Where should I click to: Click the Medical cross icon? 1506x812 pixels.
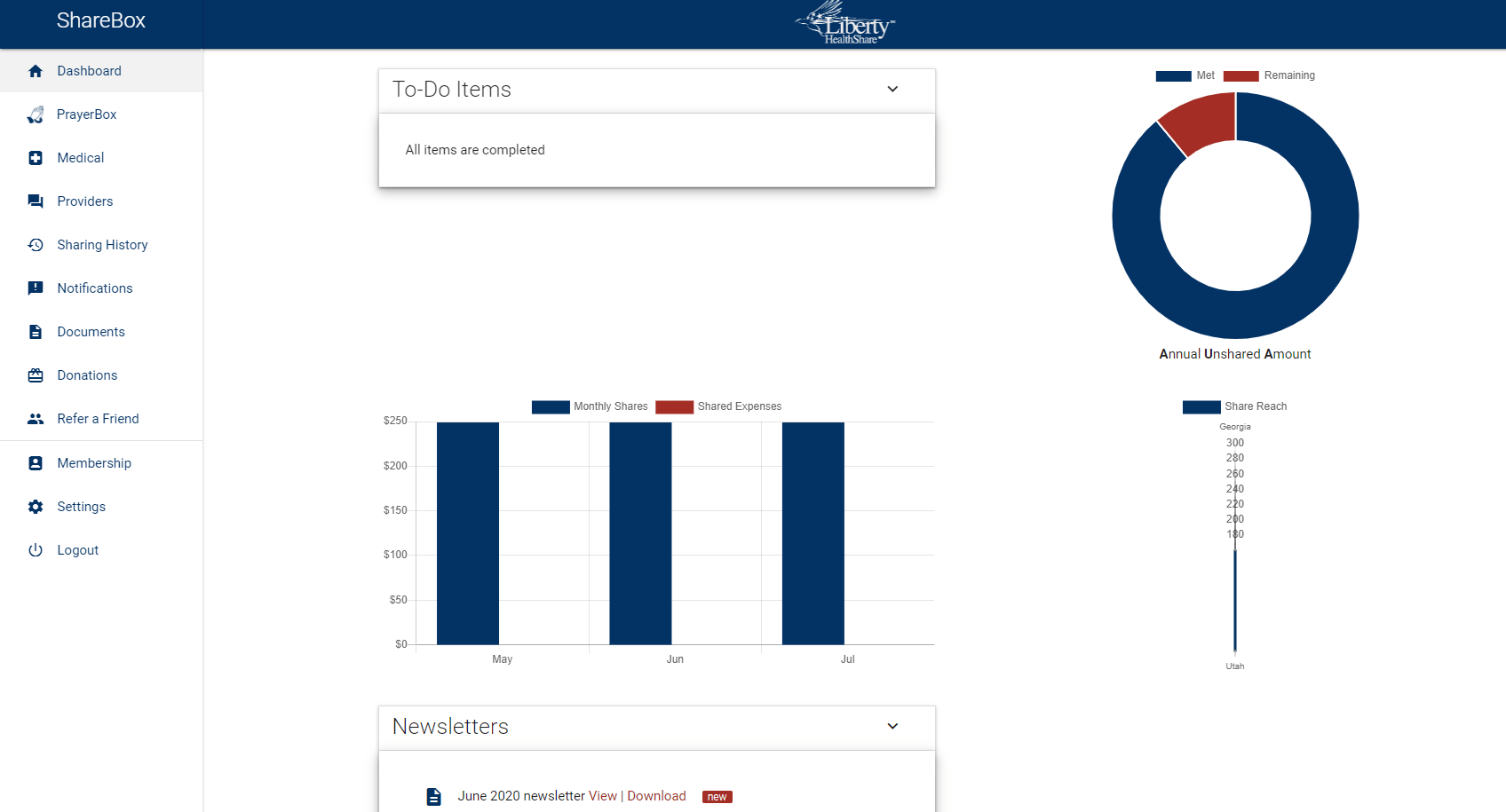coord(36,158)
